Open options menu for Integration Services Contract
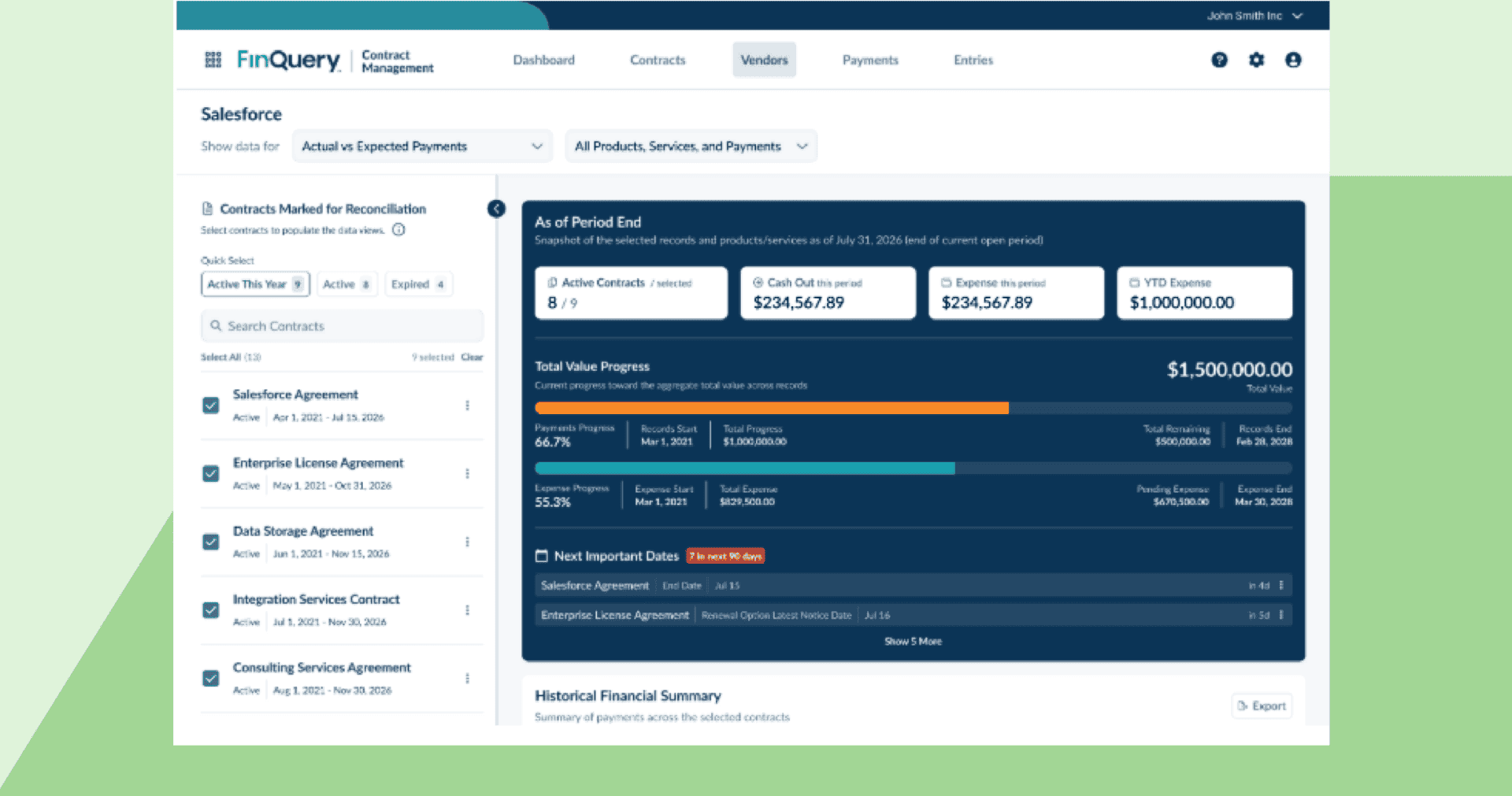This screenshot has width=1512, height=796. tap(467, 610)
